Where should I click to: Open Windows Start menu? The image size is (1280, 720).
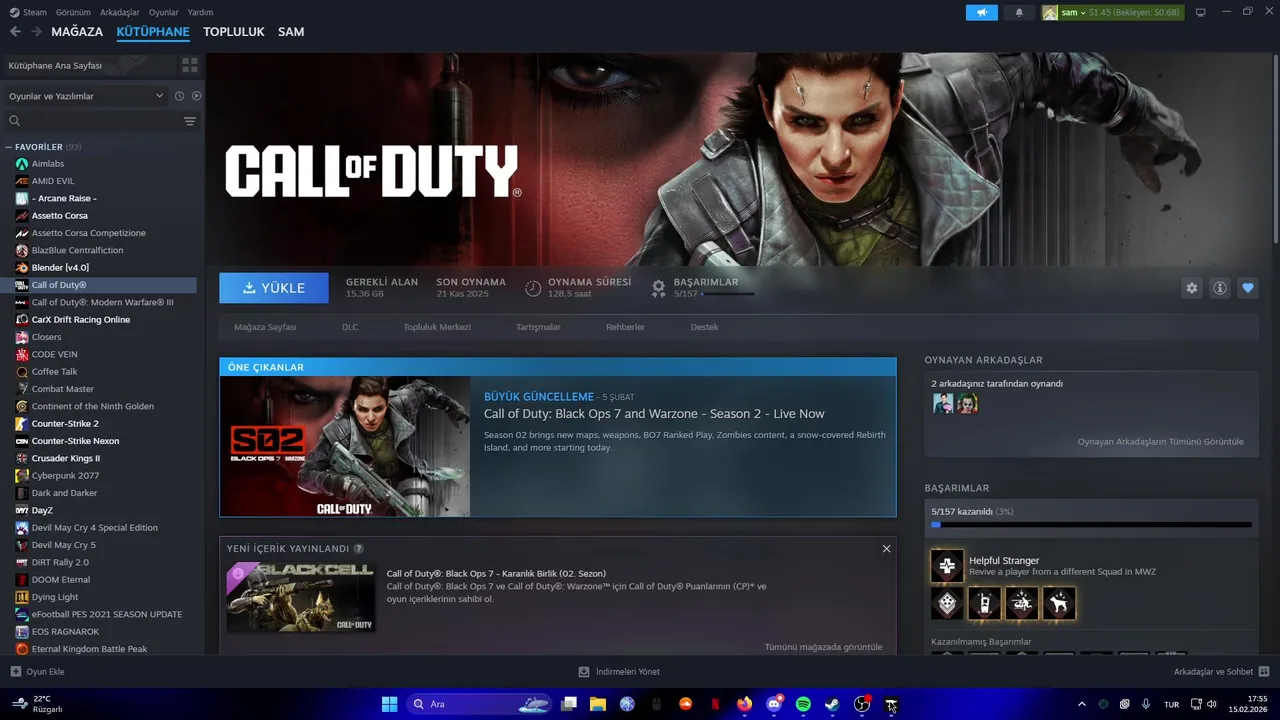(389, 704)
